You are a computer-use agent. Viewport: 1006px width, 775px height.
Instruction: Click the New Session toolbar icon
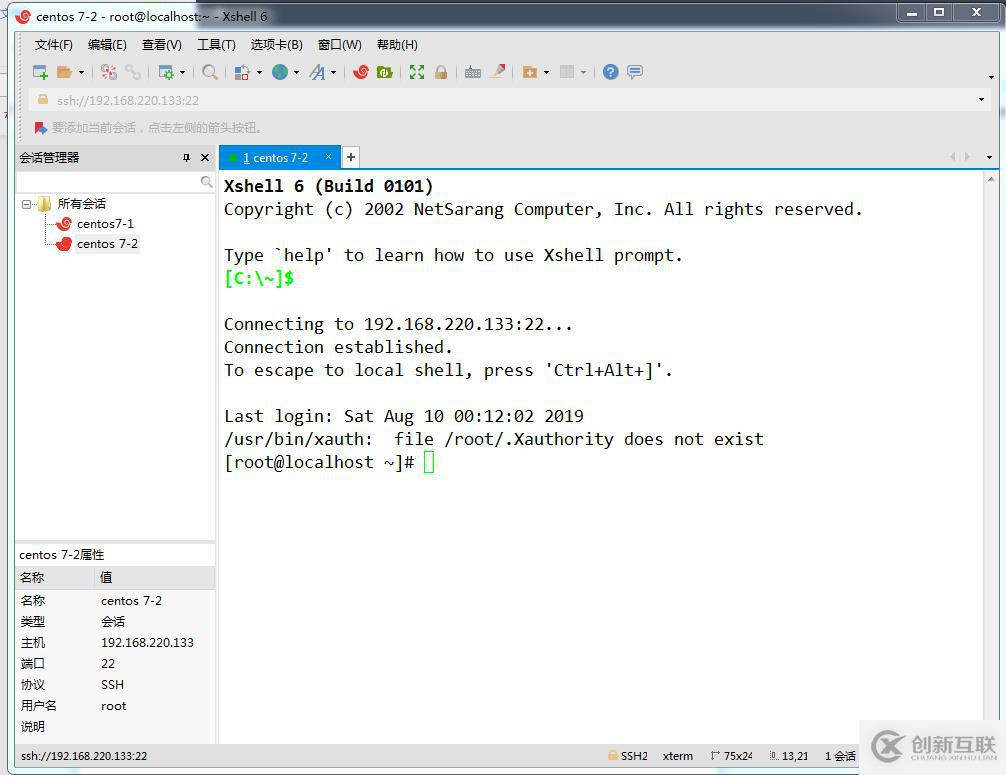pyautogui.click(x=40, y=72)
